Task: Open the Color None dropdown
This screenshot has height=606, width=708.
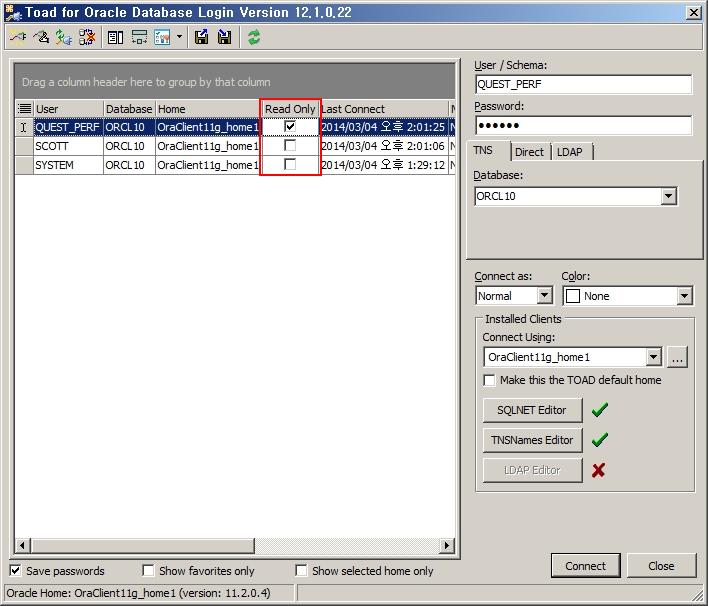Action: [684, 296]
